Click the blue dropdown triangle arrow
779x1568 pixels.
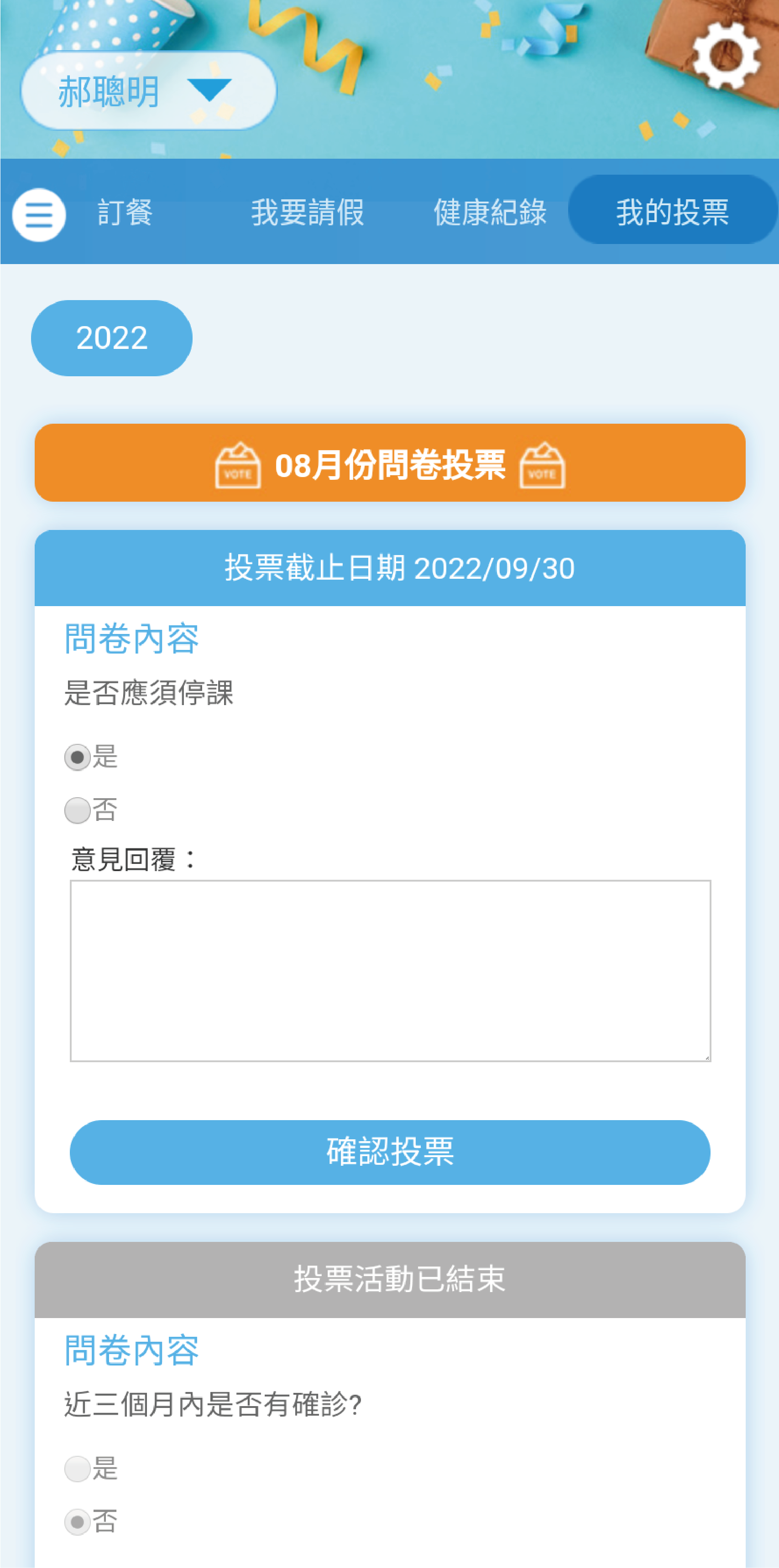pyautogui.click(x=209, y=89)
